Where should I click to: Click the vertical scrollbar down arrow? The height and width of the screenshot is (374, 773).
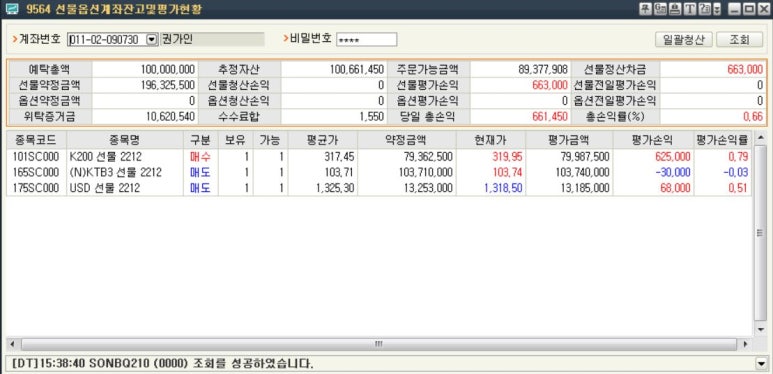tap(761, 329)
